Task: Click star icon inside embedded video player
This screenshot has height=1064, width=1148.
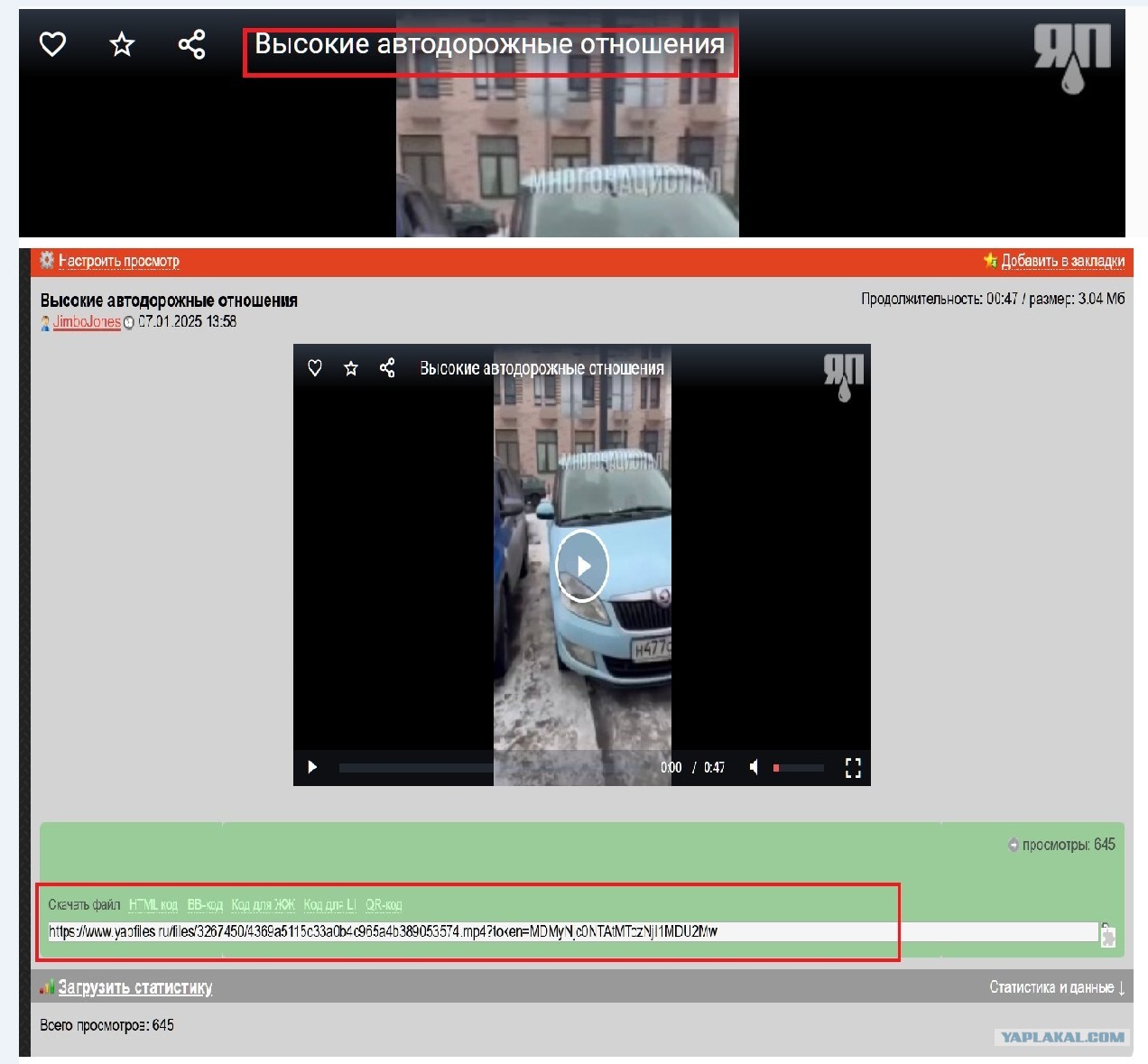Action: tap(351, 368)
